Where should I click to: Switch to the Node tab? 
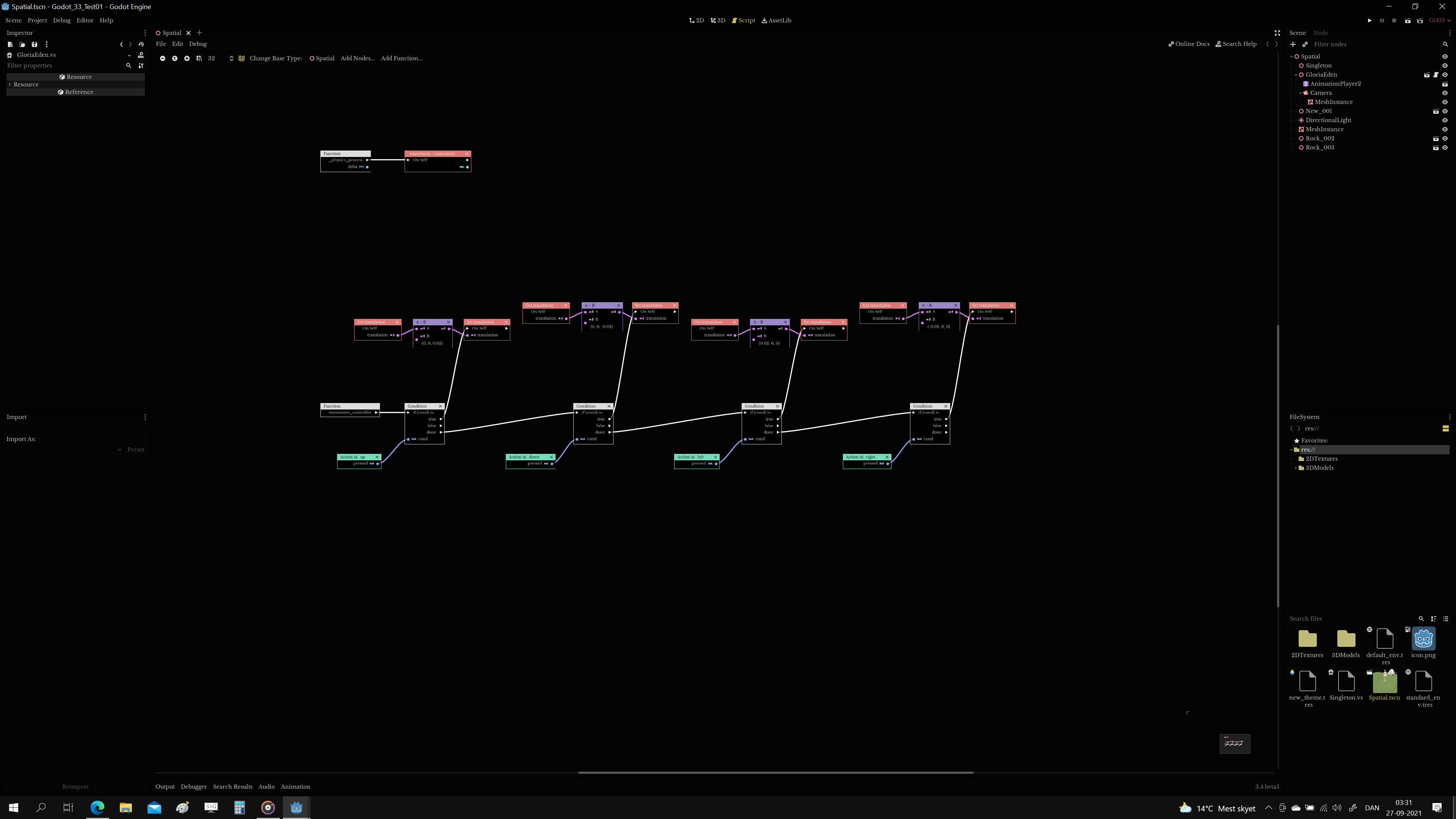point(1321,33)
